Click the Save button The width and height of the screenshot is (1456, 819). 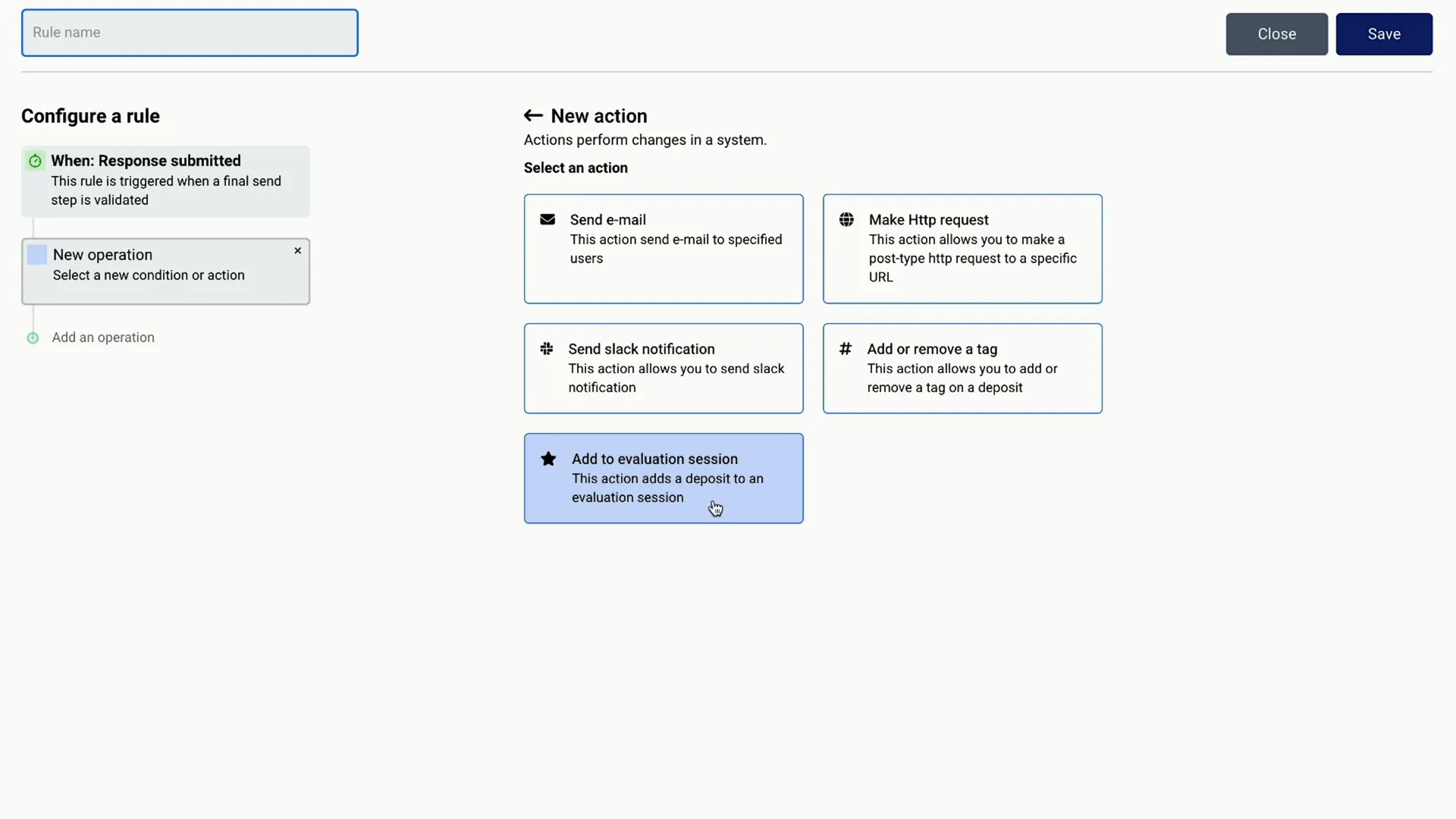[x=1384, y=33]
